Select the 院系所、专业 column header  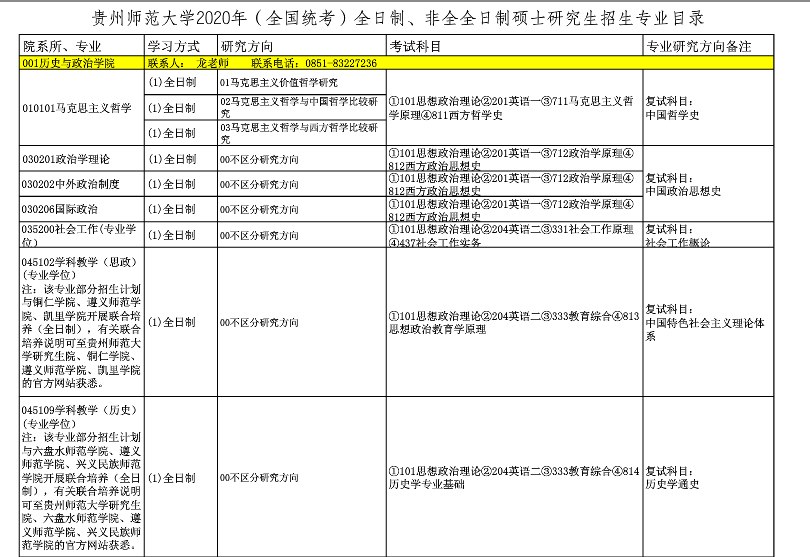60,47
